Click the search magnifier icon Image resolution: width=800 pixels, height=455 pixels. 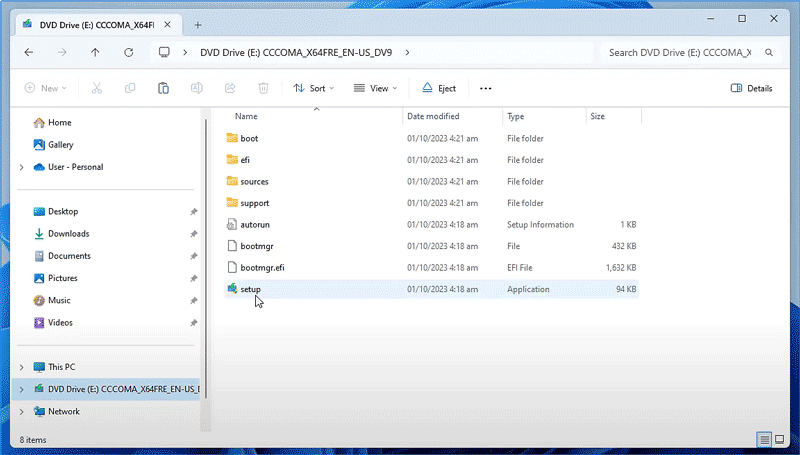[769, 53]
